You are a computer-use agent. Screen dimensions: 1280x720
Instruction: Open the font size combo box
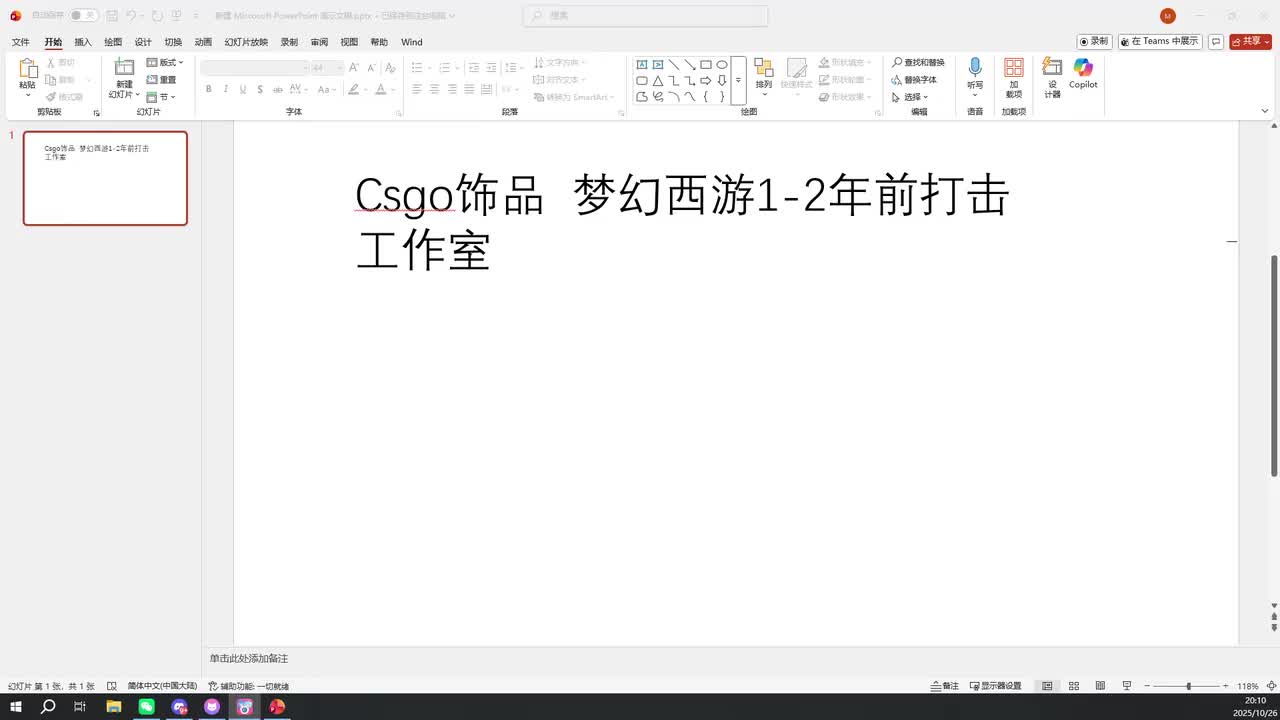tap(326, 68)
